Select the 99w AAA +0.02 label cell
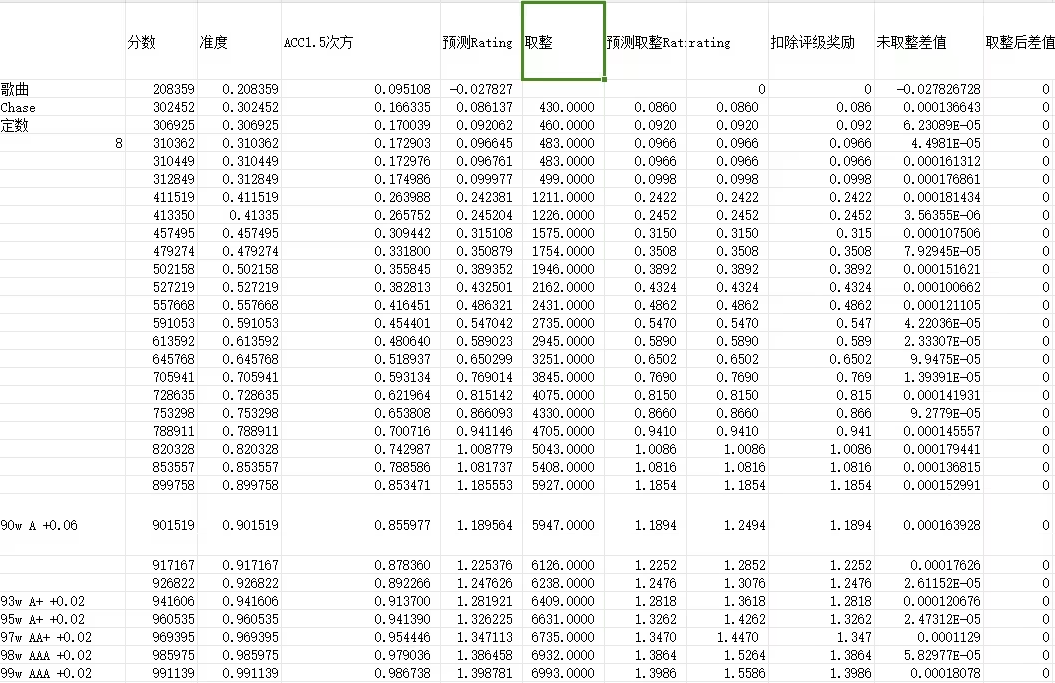Image resolution: width=1055 pixels, height=683 pixels. (62, 673)
